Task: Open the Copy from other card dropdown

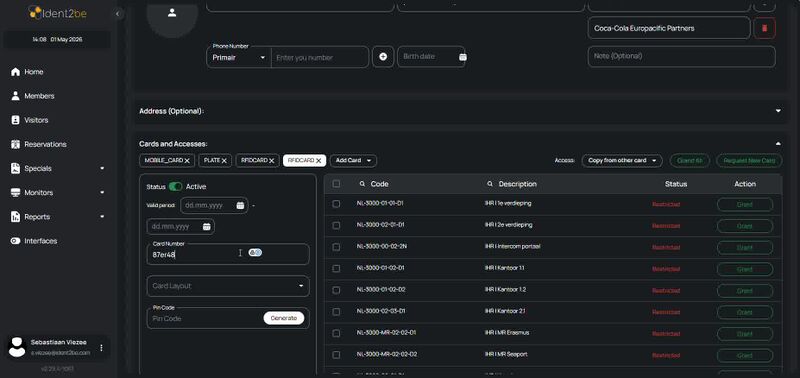Action: tap(622, 161)
